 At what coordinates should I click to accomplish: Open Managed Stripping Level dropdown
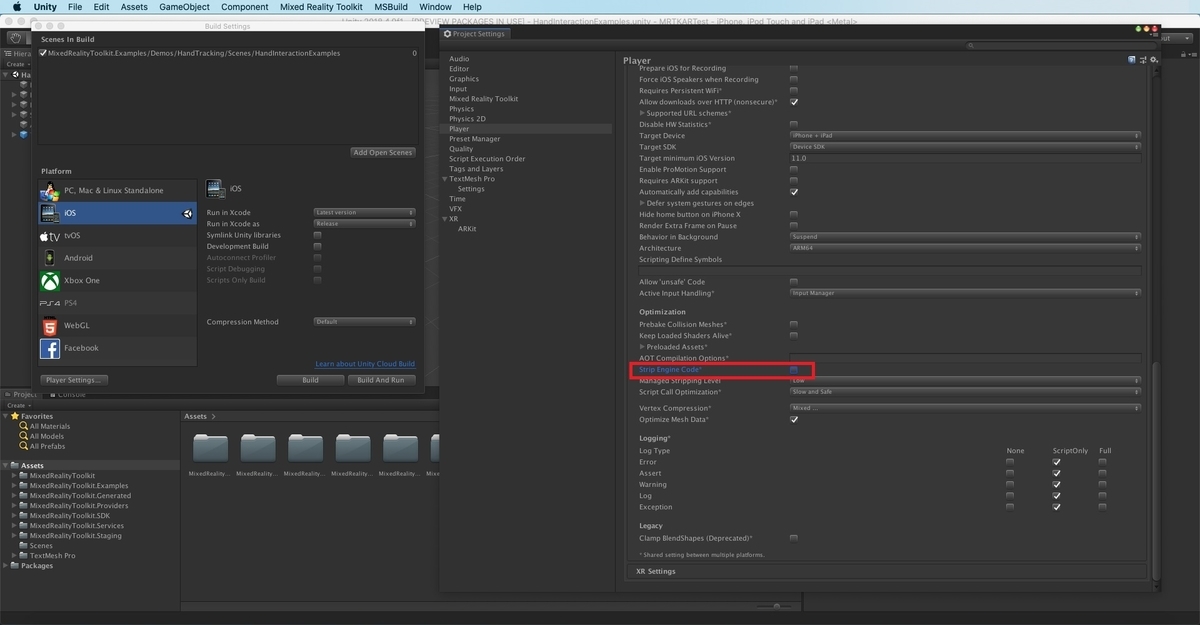pos(965,381)
